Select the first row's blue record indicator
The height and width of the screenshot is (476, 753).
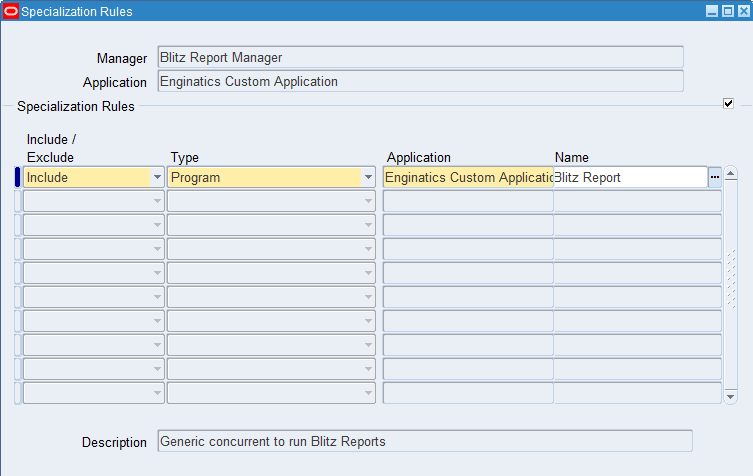(x=17, y=177)
